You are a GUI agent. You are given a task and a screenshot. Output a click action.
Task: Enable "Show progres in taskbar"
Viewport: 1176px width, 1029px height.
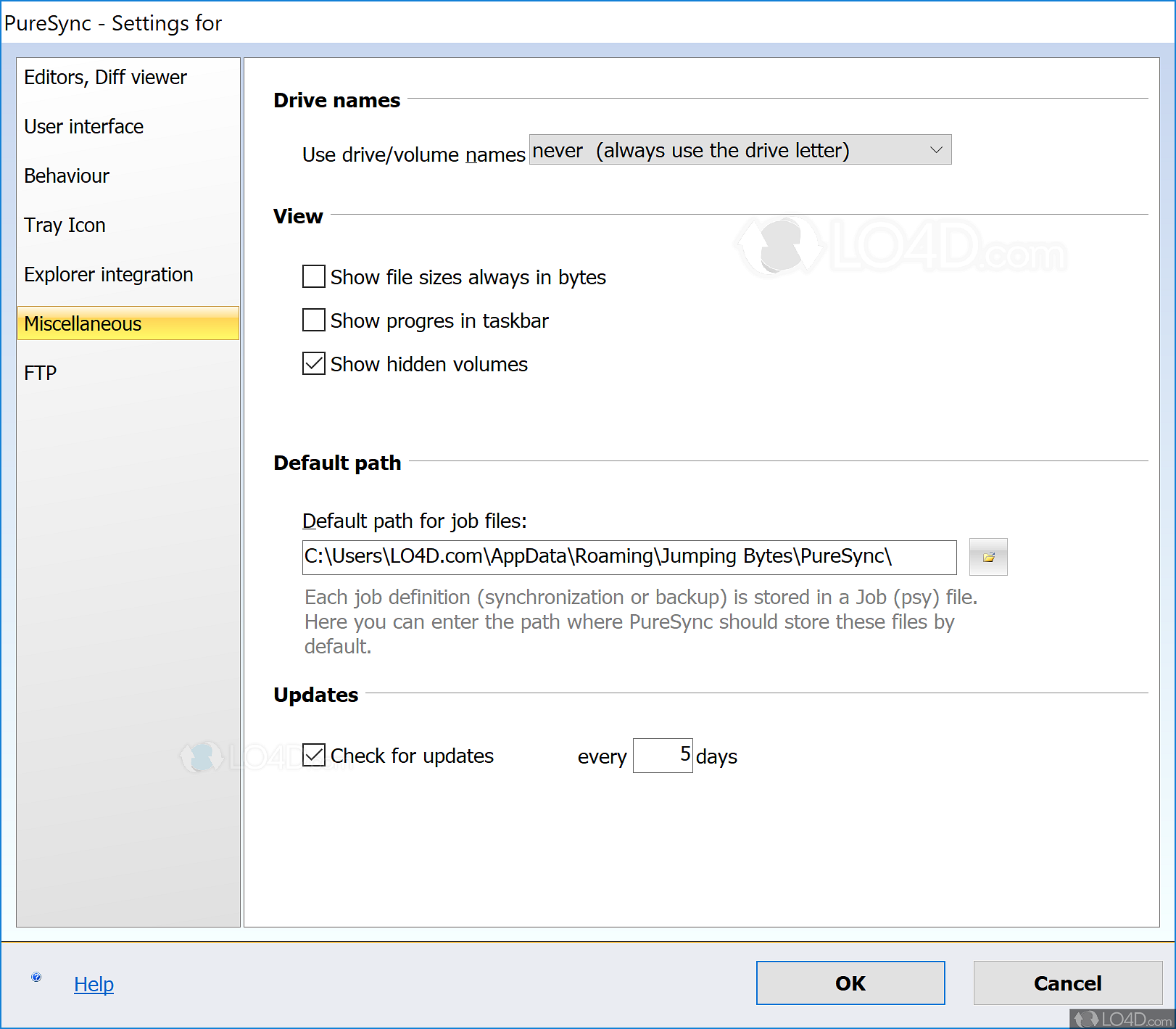(313, 320)
